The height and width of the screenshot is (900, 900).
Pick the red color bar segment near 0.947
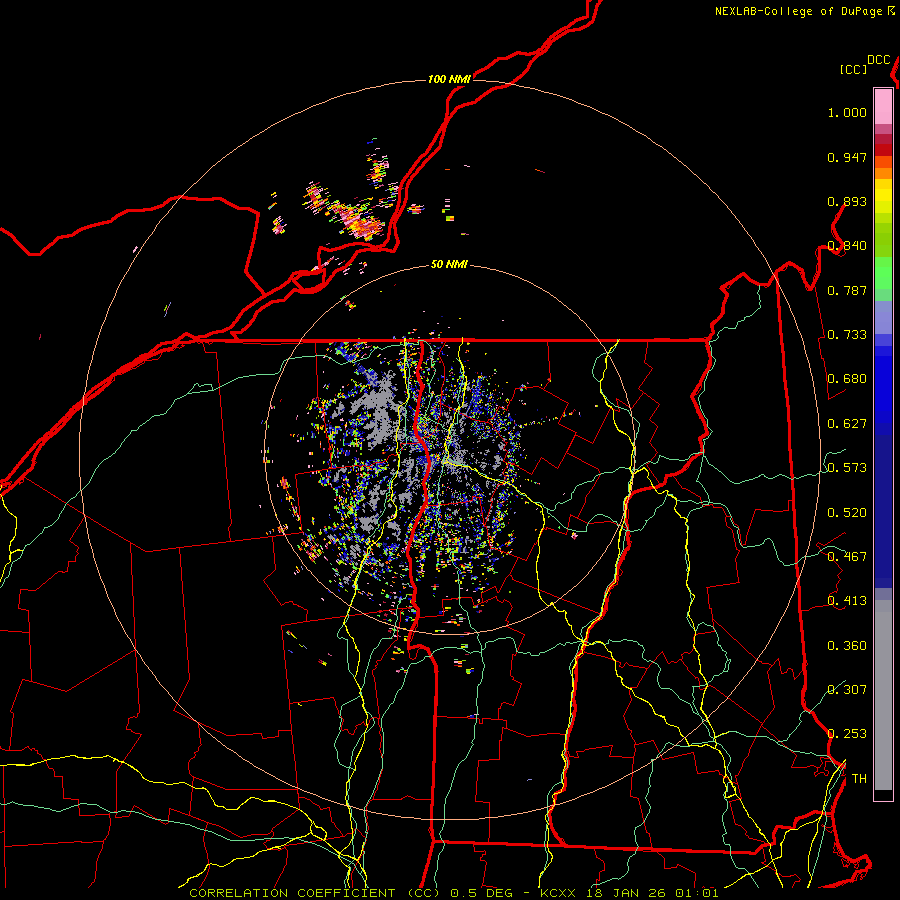click(x=883, y=150)
